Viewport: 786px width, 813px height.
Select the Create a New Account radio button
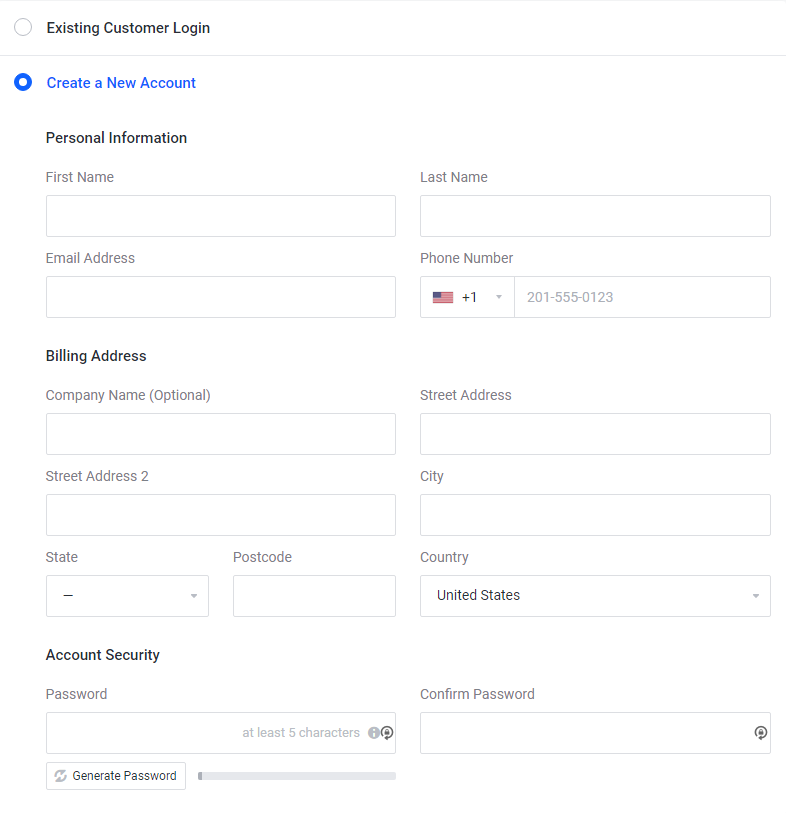click(x=23, y=83)
